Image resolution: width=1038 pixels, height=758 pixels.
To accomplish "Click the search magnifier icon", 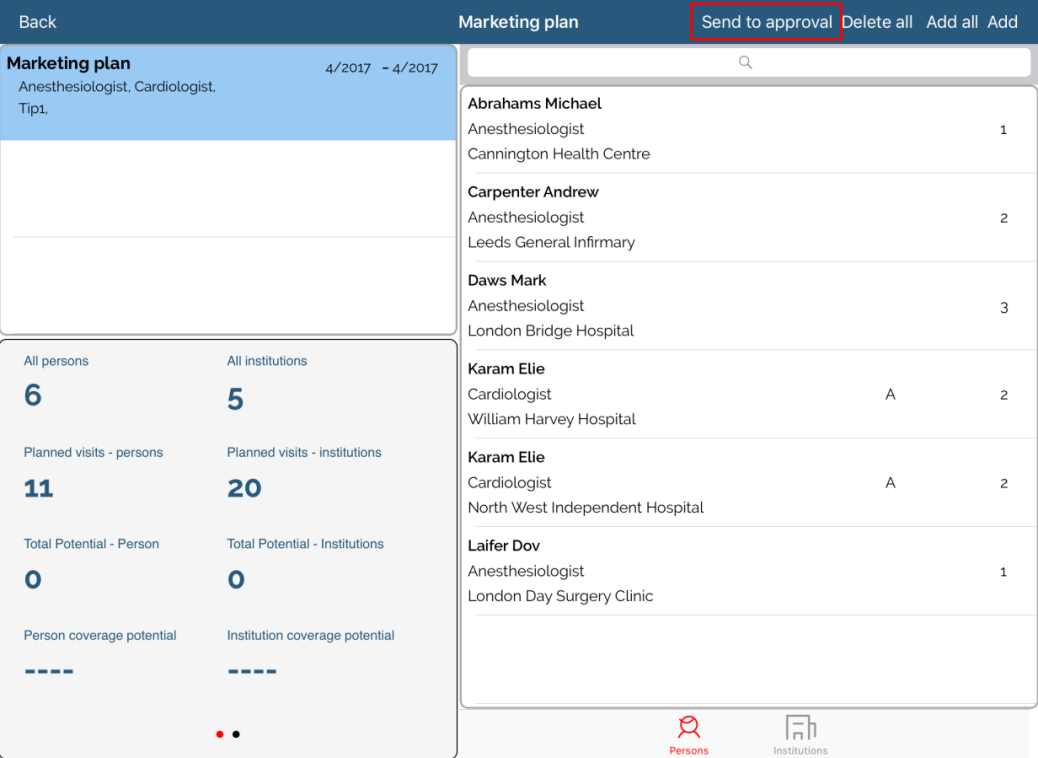I will [x=745, y=62].
